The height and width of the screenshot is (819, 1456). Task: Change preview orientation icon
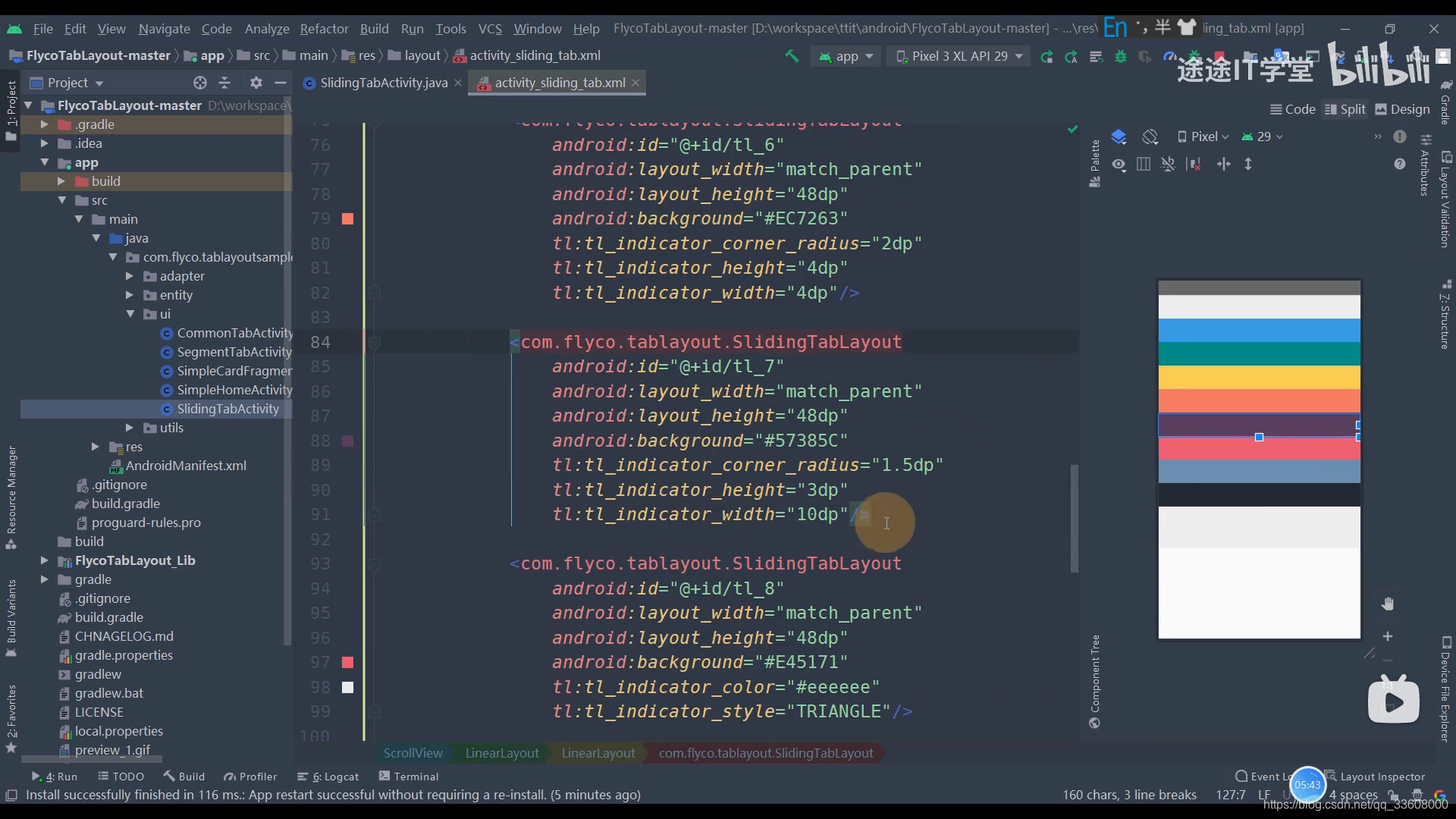1150,136
